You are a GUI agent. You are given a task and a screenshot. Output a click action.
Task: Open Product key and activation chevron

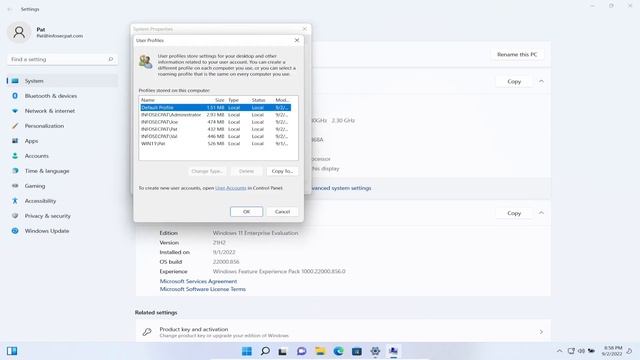click(541, 332)
